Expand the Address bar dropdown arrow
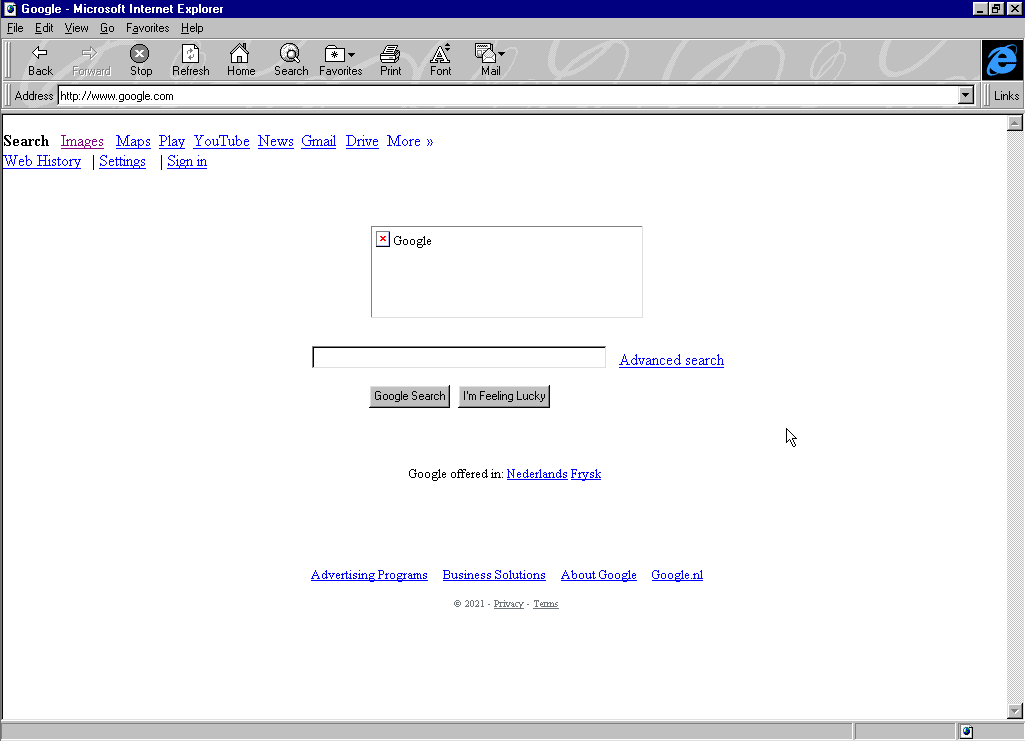 (966, 95)
